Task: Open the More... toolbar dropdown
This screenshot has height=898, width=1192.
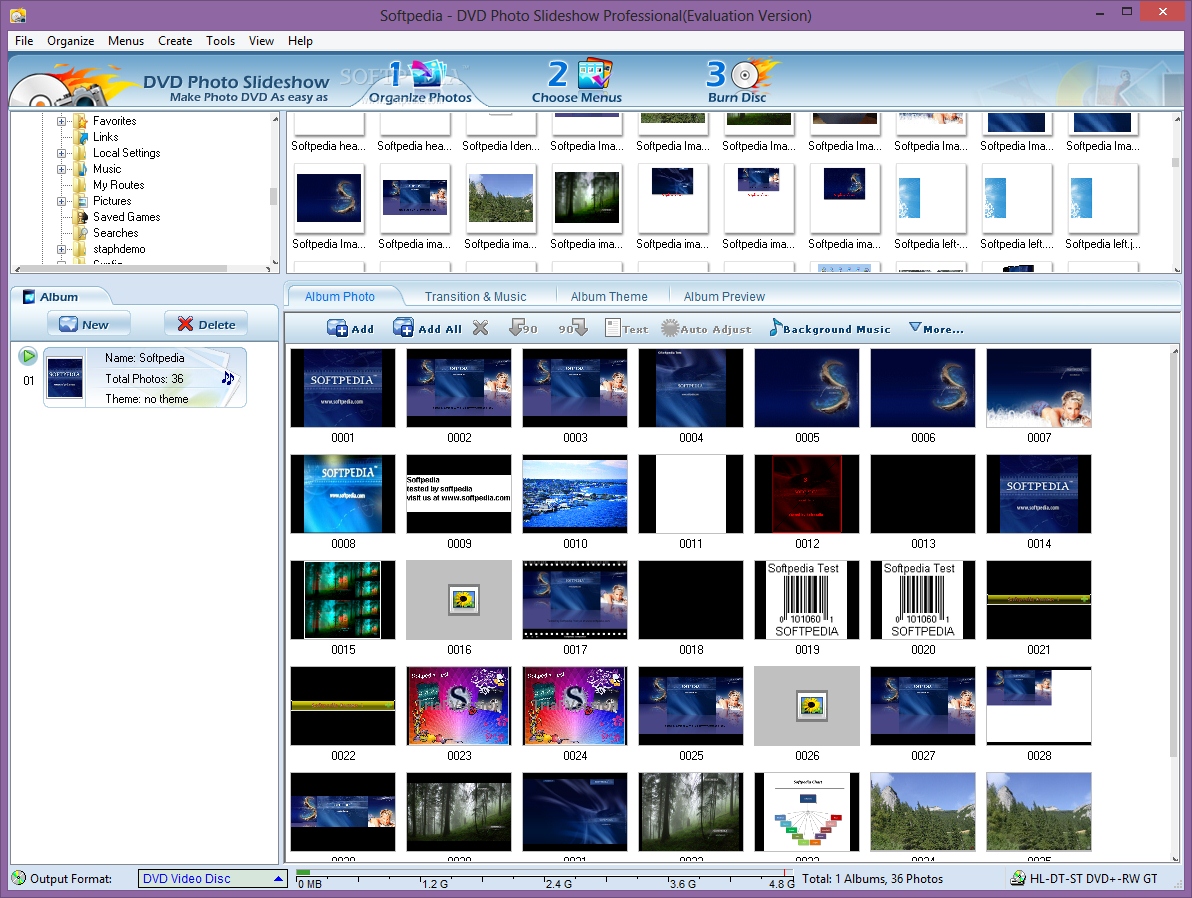Action: pyautogui.click(x=936, y=328)
